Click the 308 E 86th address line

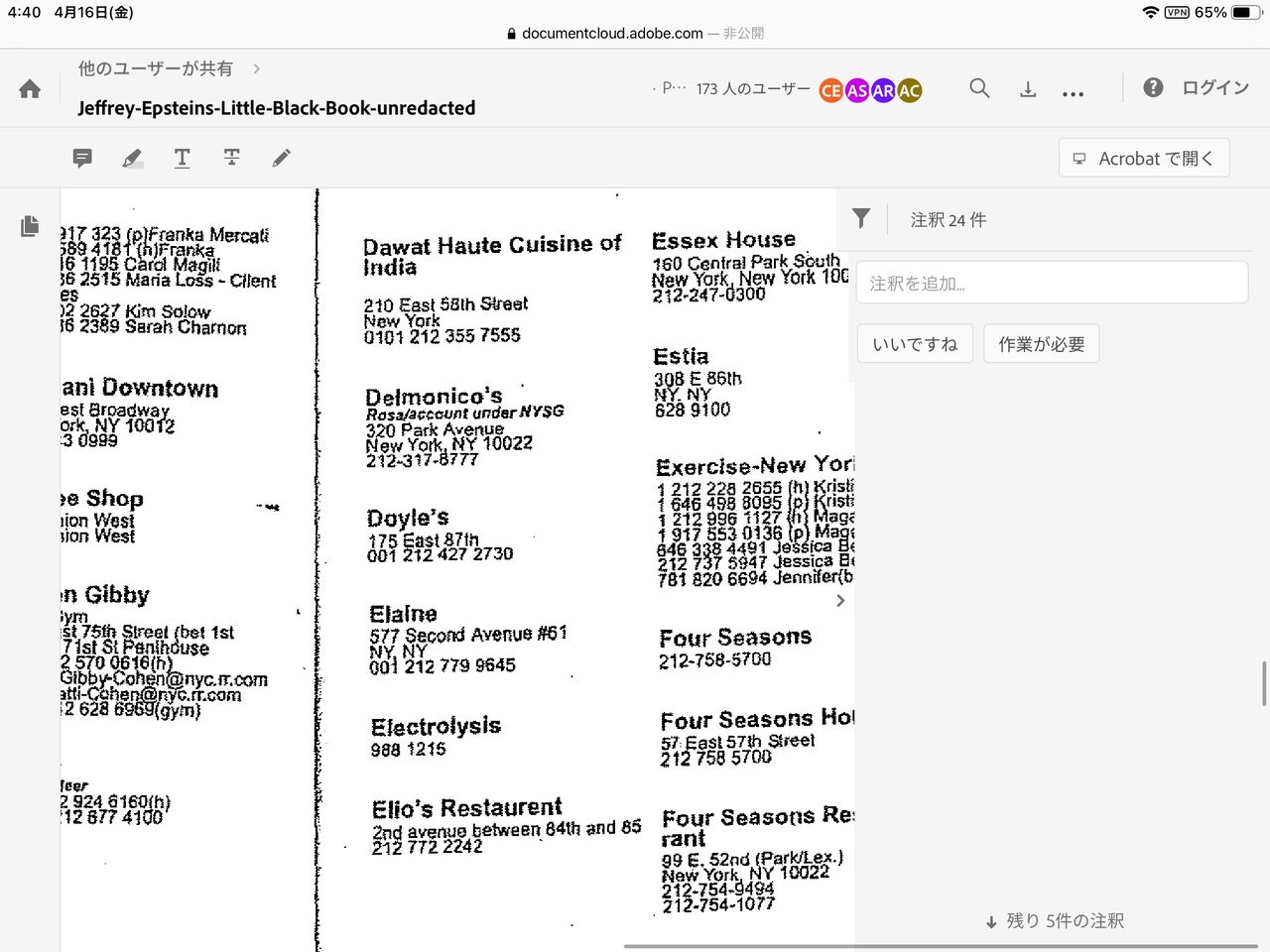(x=698, y=379)
